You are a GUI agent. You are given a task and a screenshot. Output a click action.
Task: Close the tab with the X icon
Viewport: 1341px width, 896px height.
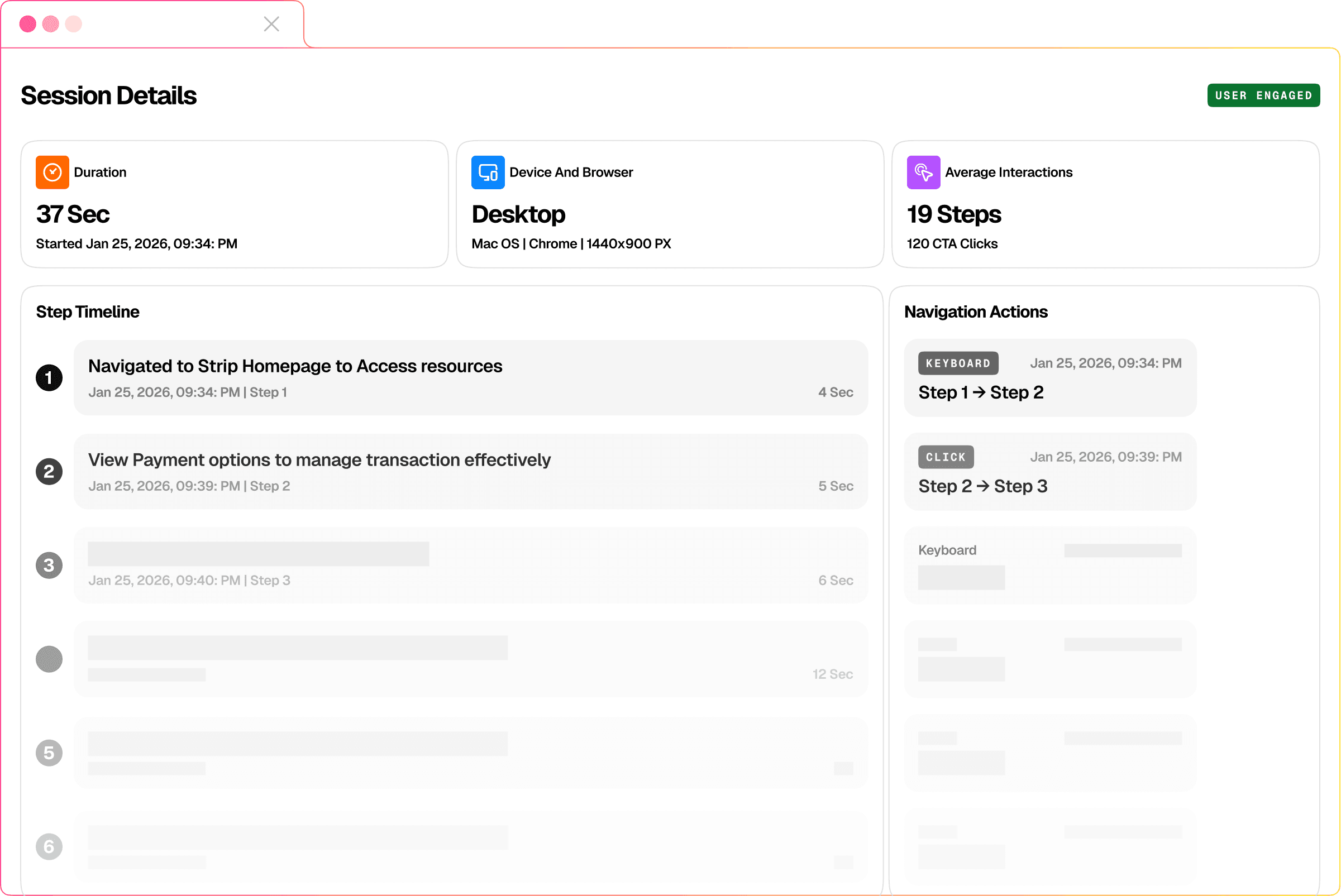(x=271, y=24)
